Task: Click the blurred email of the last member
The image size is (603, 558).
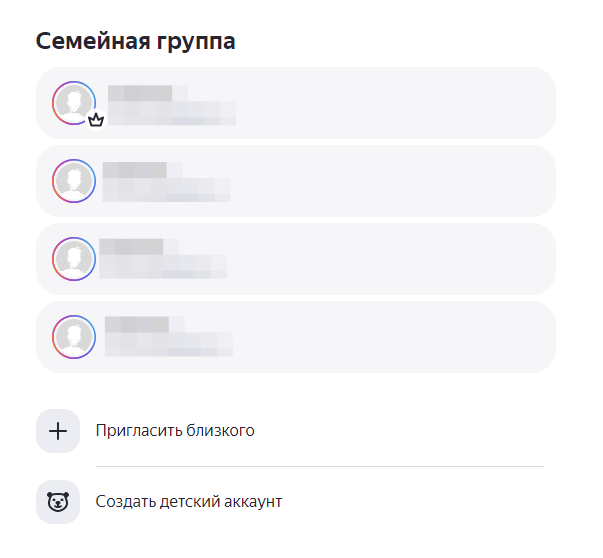Action: (x=169, y=345)
